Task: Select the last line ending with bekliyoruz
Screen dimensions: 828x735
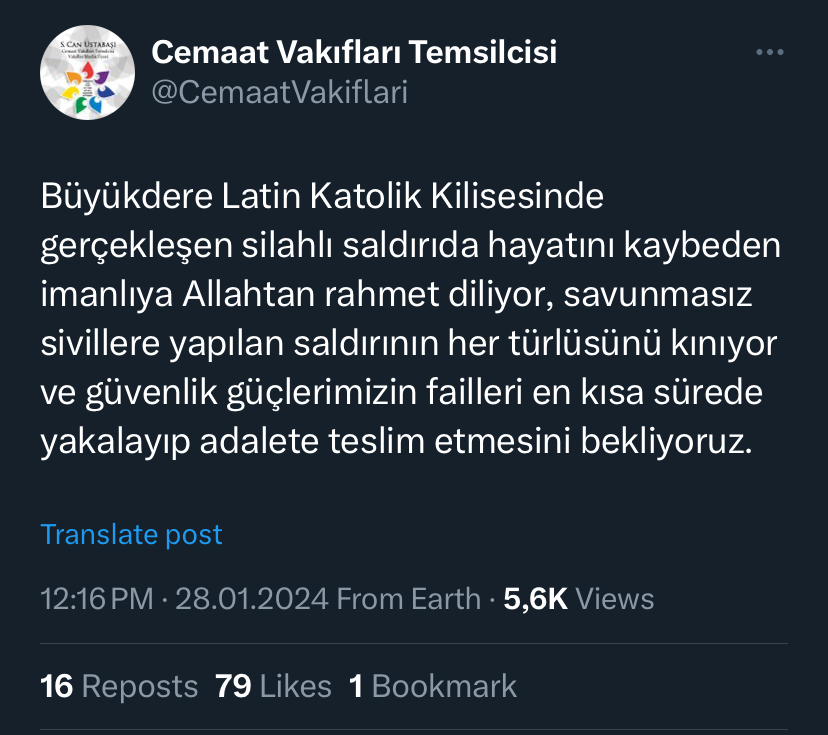Action: (396, 441)
